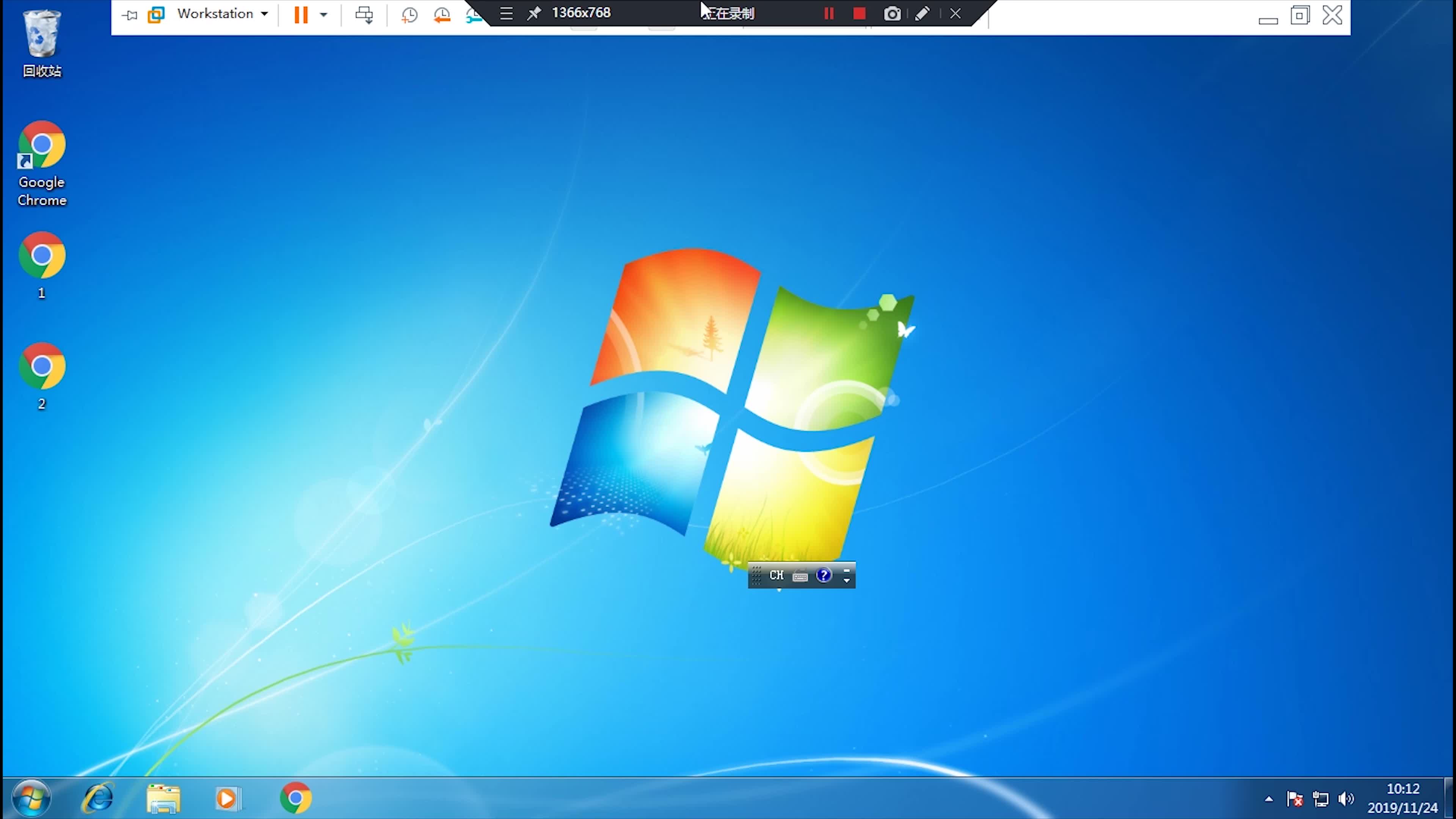This screenshot has height=819, width=1456.
Task: Click the CH input language indicator
Action: click(x=777, y=576)
